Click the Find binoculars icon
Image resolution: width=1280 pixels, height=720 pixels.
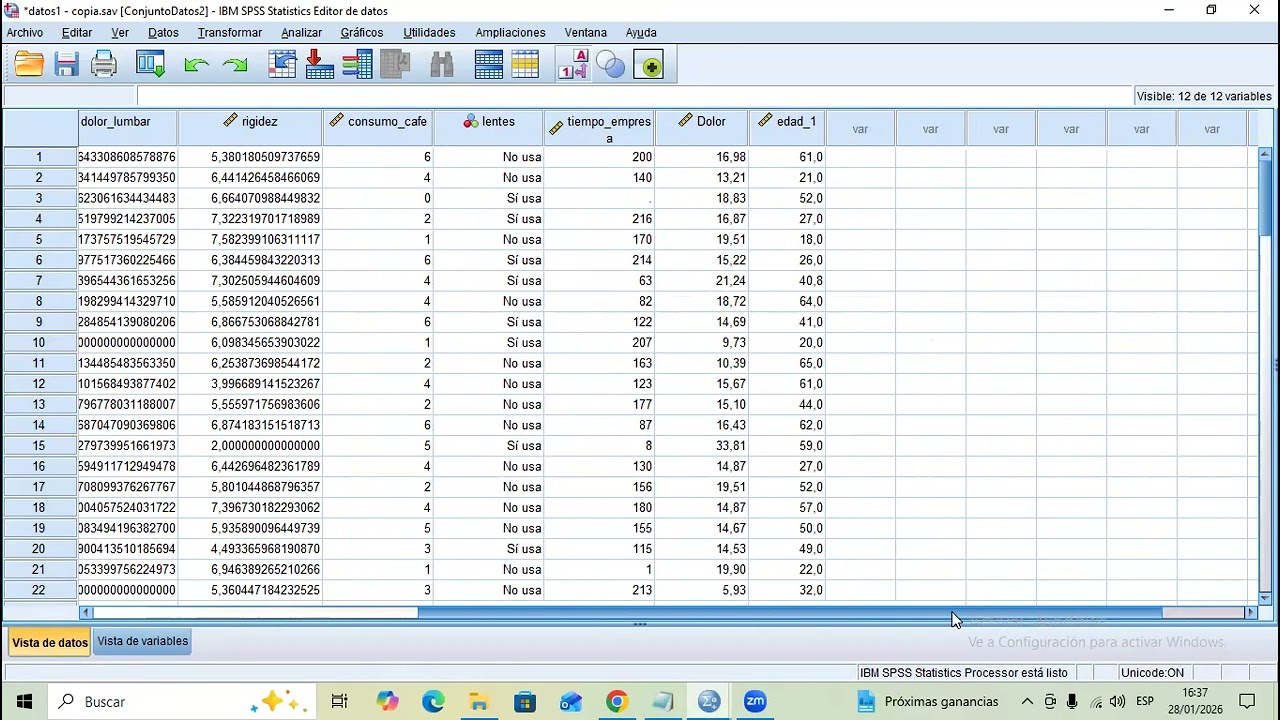point(442,65)
